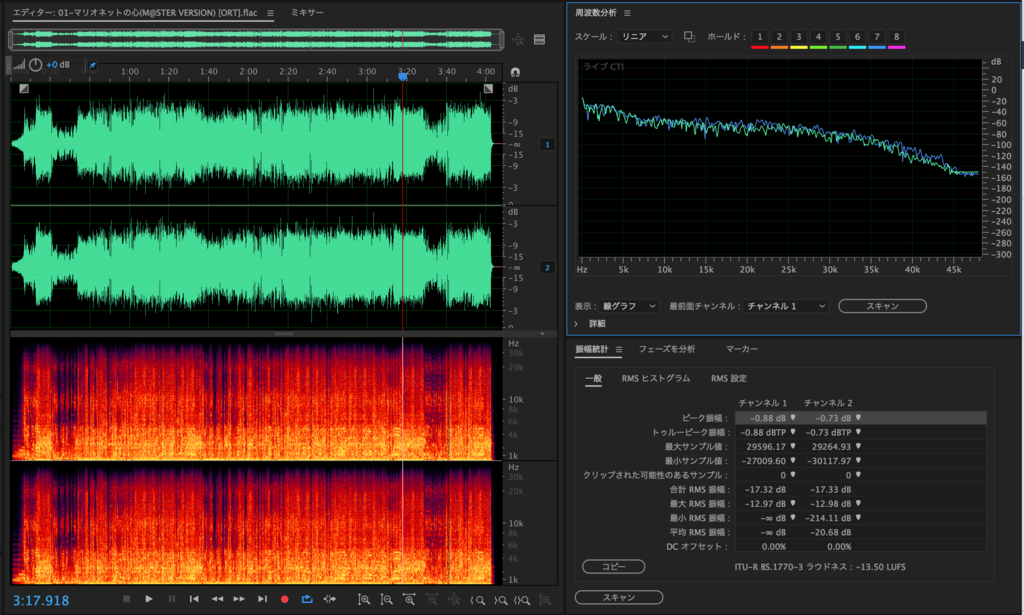This screenshot has width=1024, height=615.
Task: Zoom in at in-point icon
Action: [477, 600]
